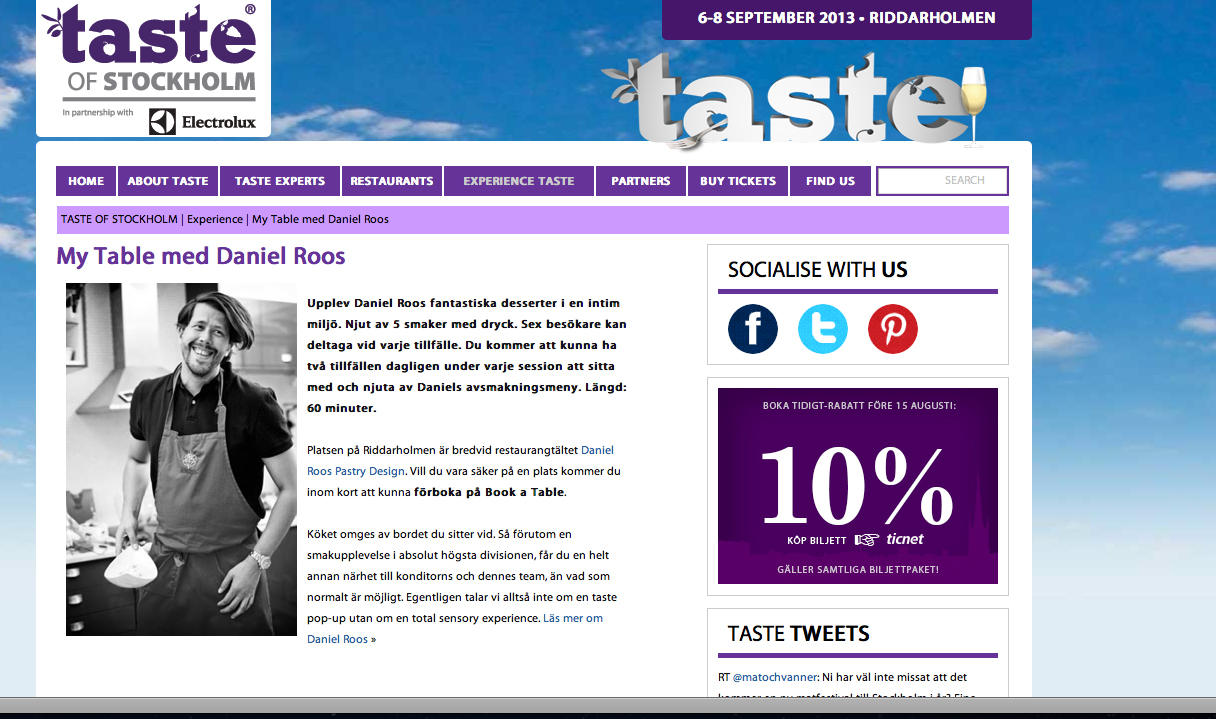Viewport: 1216px width, 719px height.
Task: Open the ABOUT TASTE menu
Action: (168, 181)
